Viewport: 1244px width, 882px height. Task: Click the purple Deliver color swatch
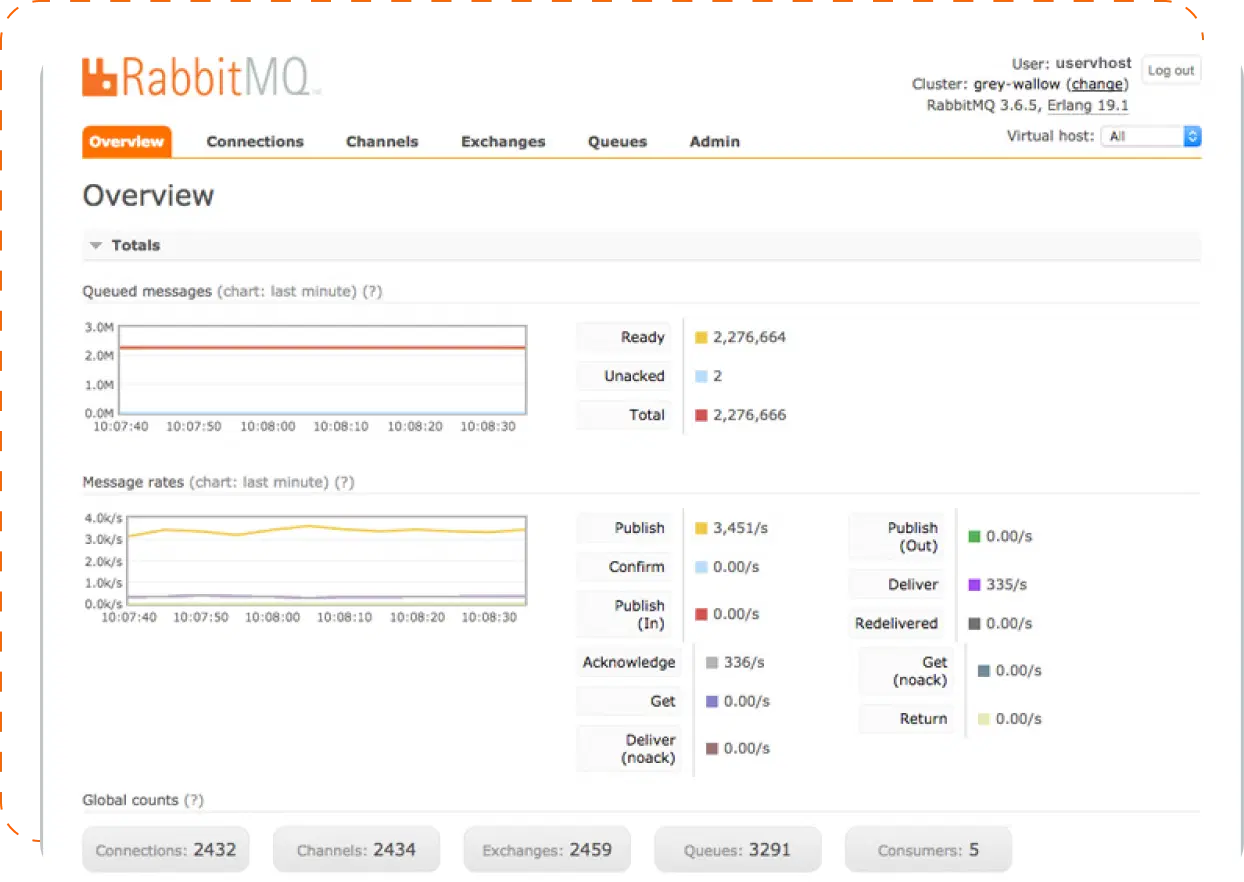pos(975,585)
